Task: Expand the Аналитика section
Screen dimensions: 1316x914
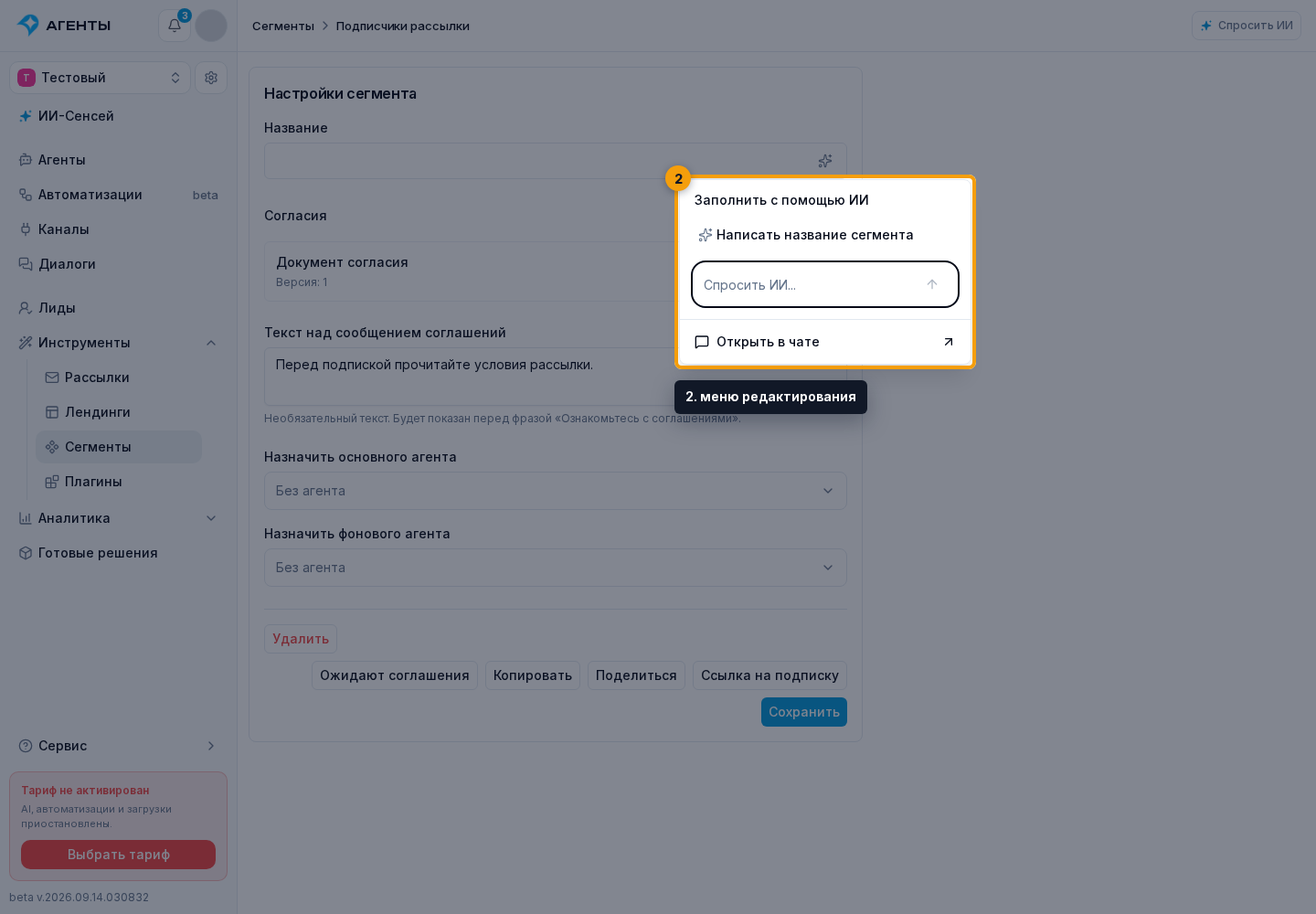Action: pos(118,518)
